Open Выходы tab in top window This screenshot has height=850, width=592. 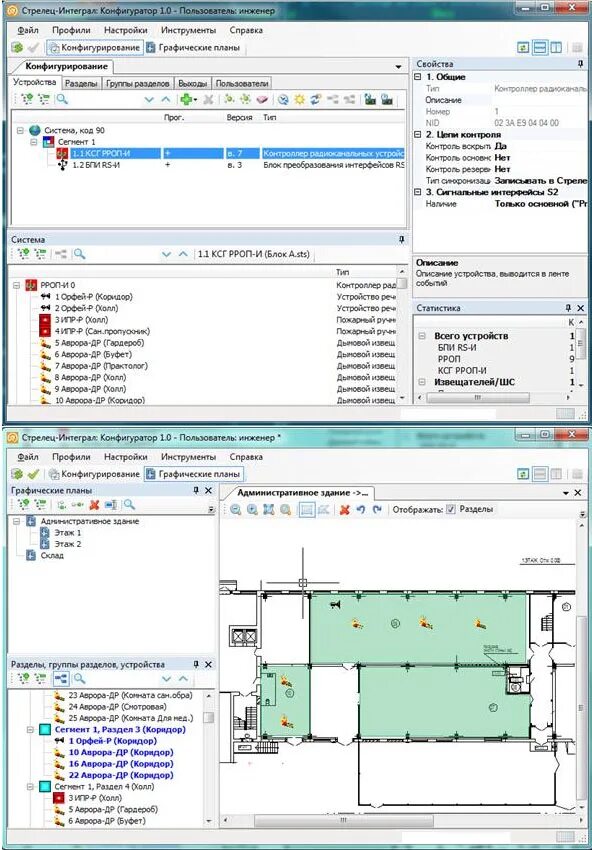pos(192,83)
